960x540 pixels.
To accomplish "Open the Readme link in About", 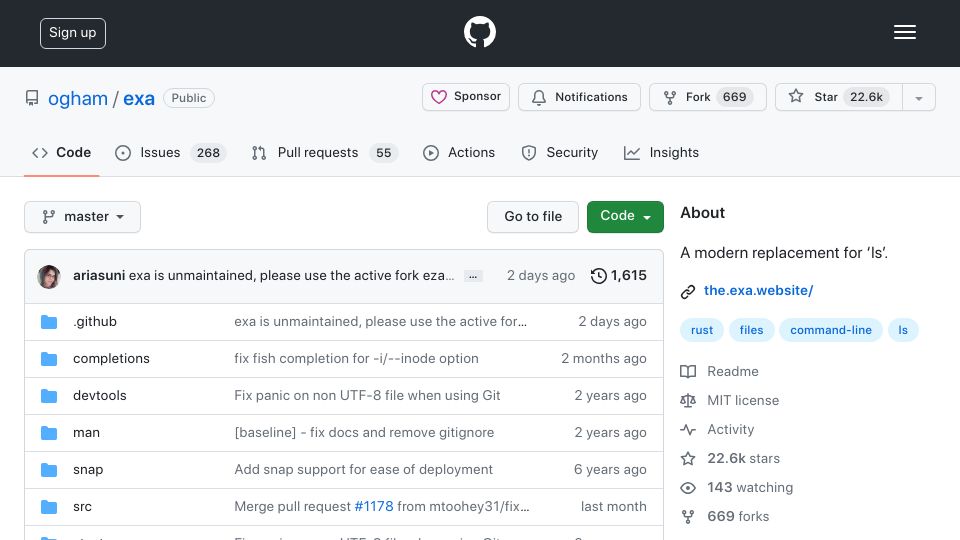I will [733, 372].
